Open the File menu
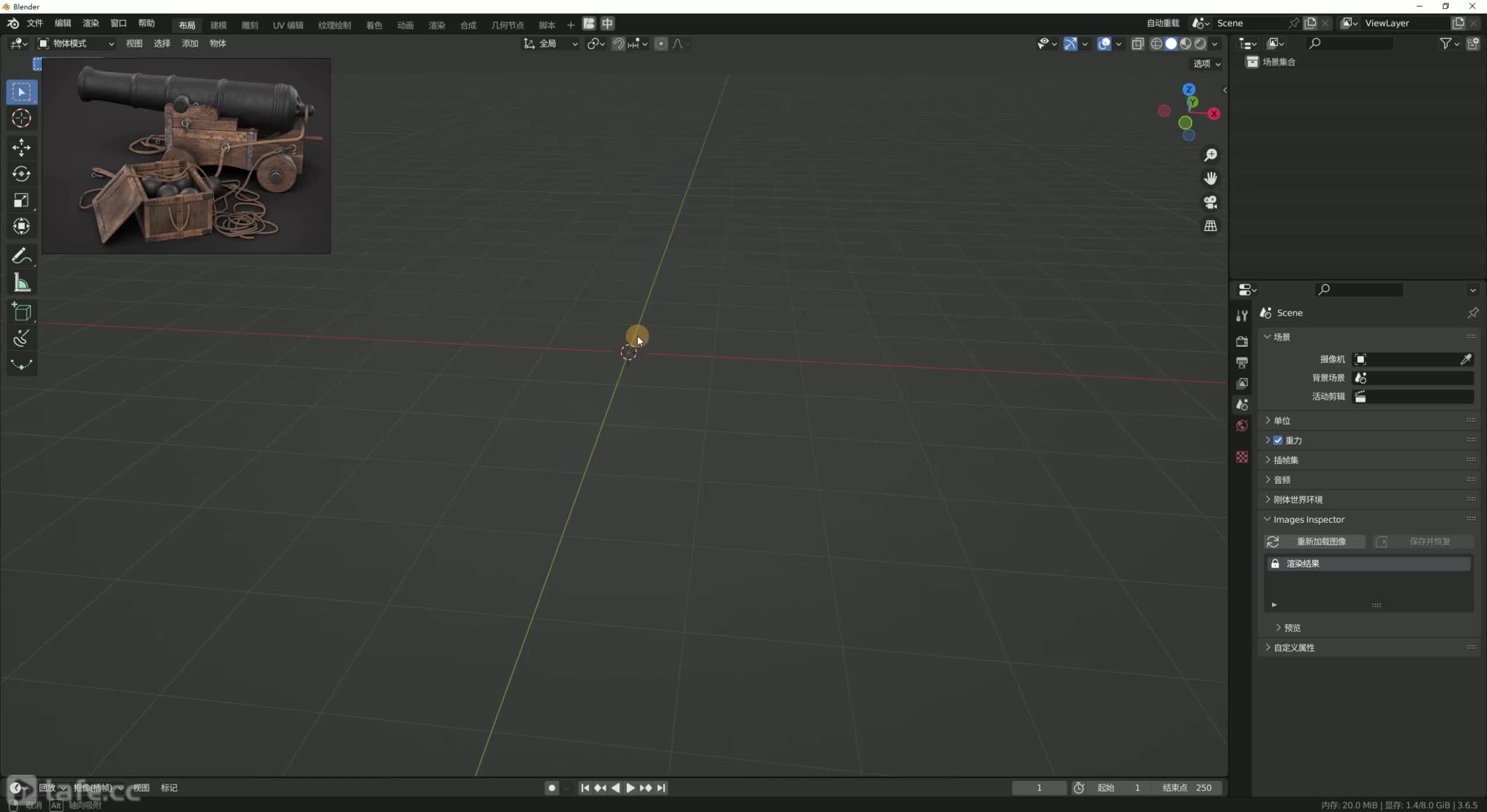 tap(35, 23)
